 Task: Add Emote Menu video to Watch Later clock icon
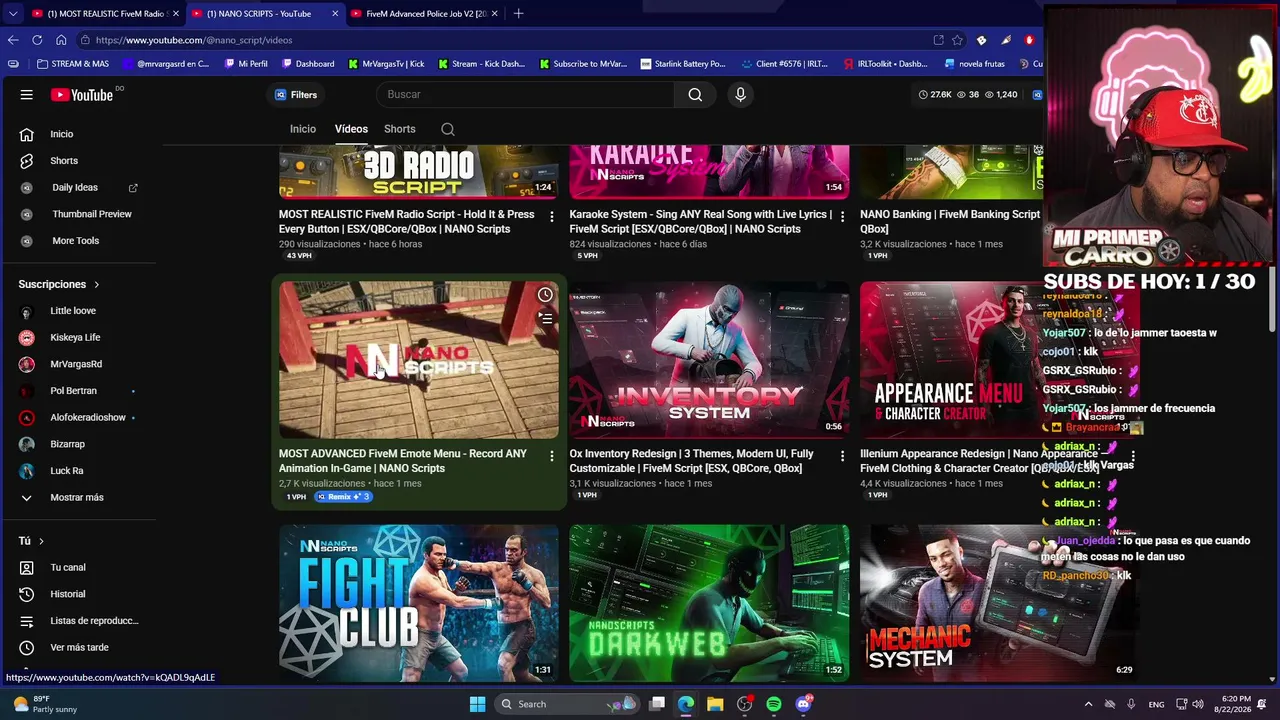(545, 295)
